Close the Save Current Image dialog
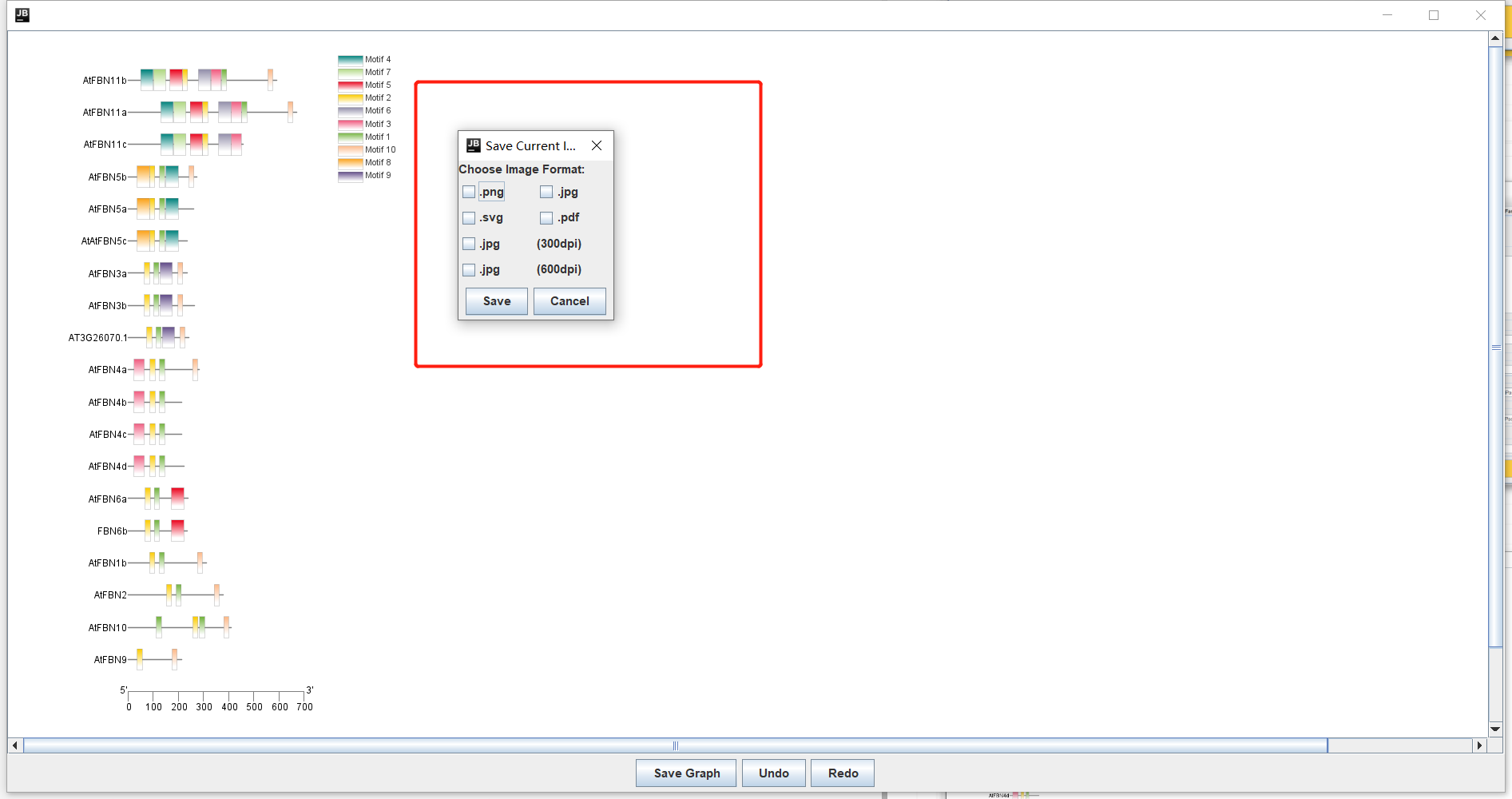1512x799 pixels. tap(597, 145)
